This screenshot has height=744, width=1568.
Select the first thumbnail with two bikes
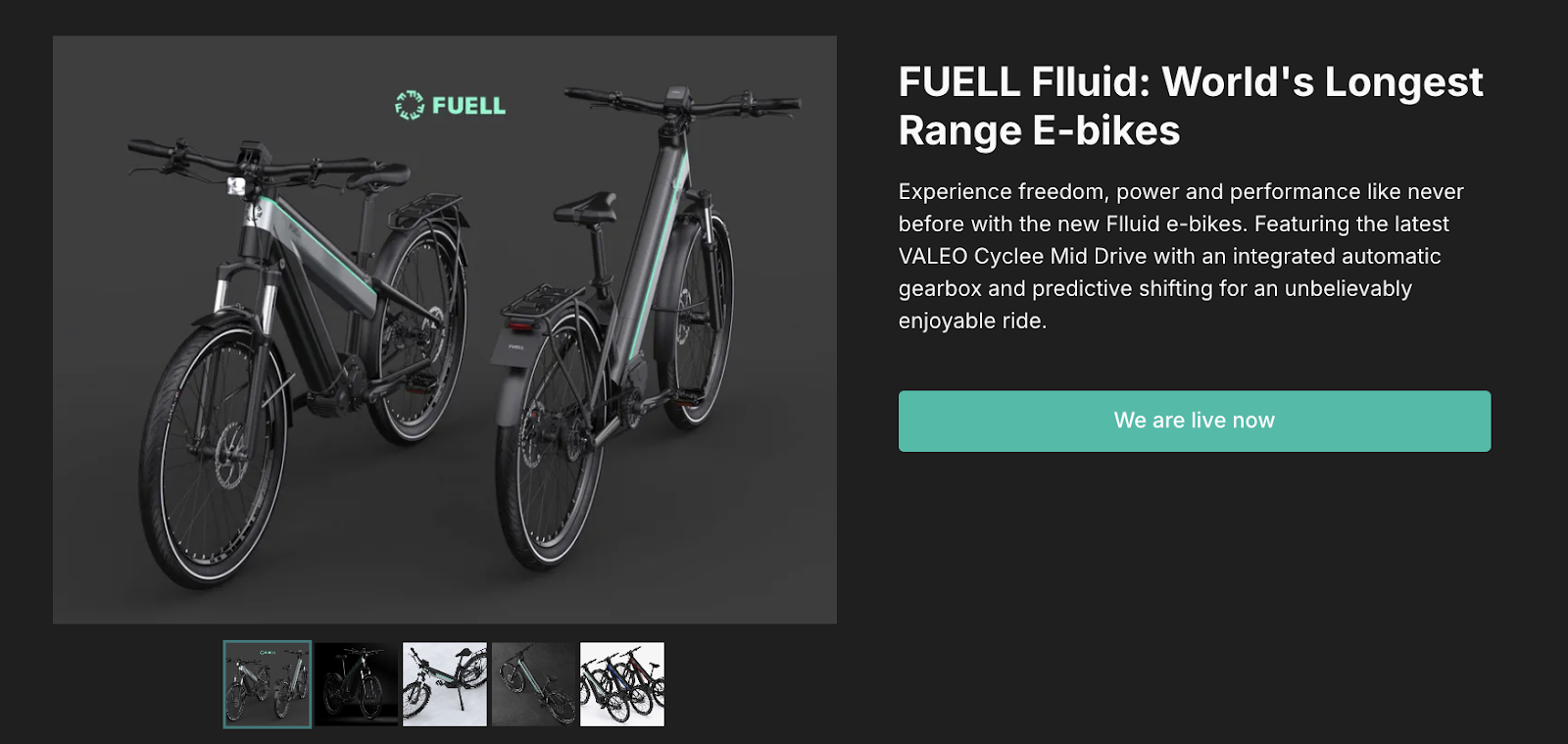pyautogui.click(x=268, y=684)
